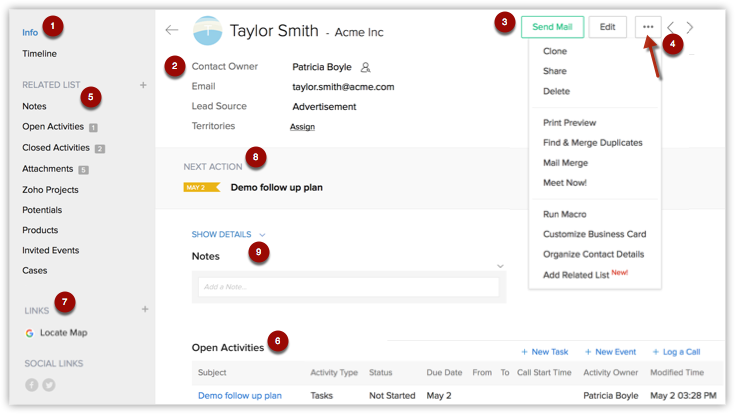This screenshot has height=414, width=735.
Task: Open the Facebook social link icon
Action: click(x=31, y=385)
